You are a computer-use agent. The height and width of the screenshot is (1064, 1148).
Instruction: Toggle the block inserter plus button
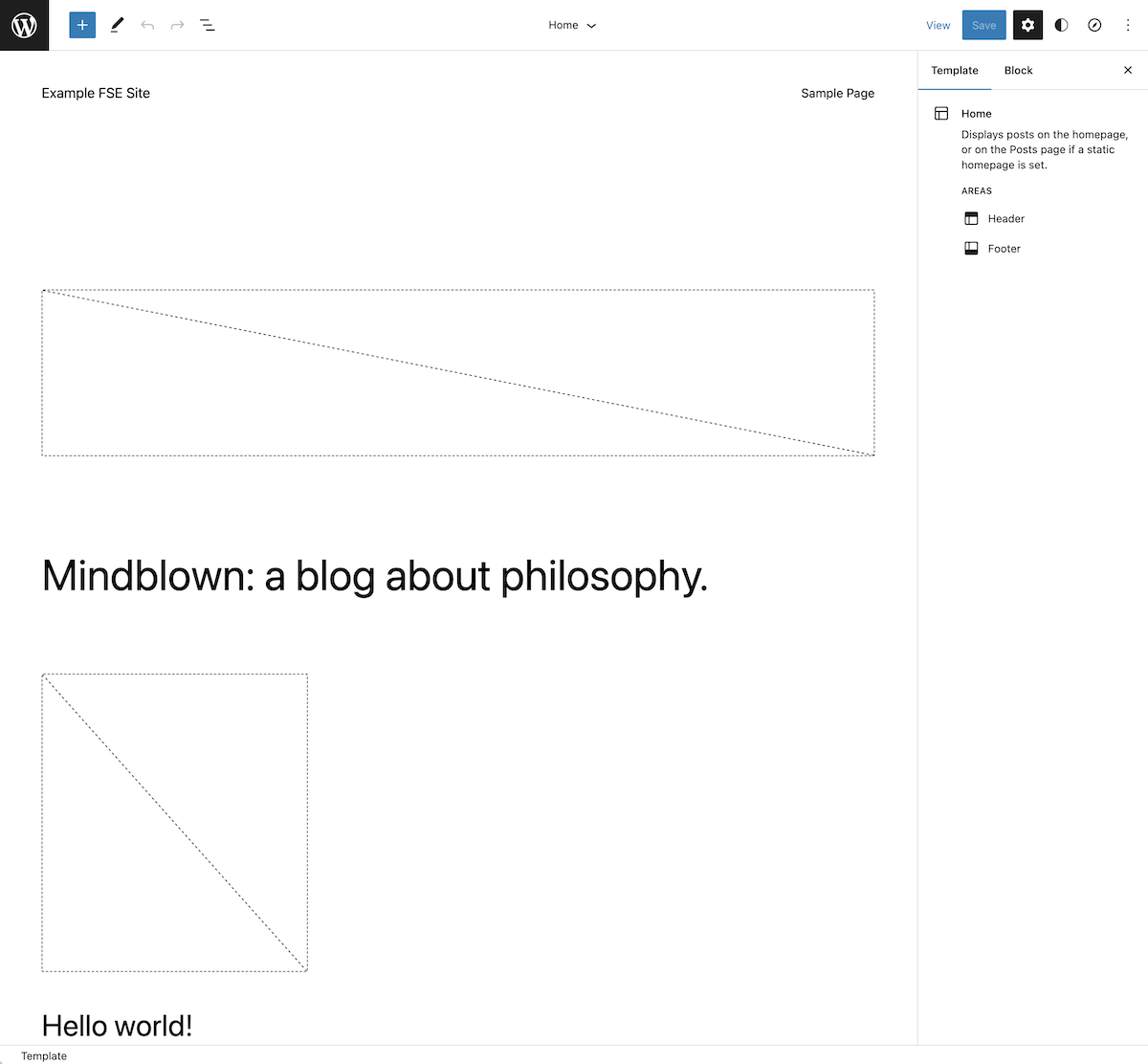click(82, 25)
